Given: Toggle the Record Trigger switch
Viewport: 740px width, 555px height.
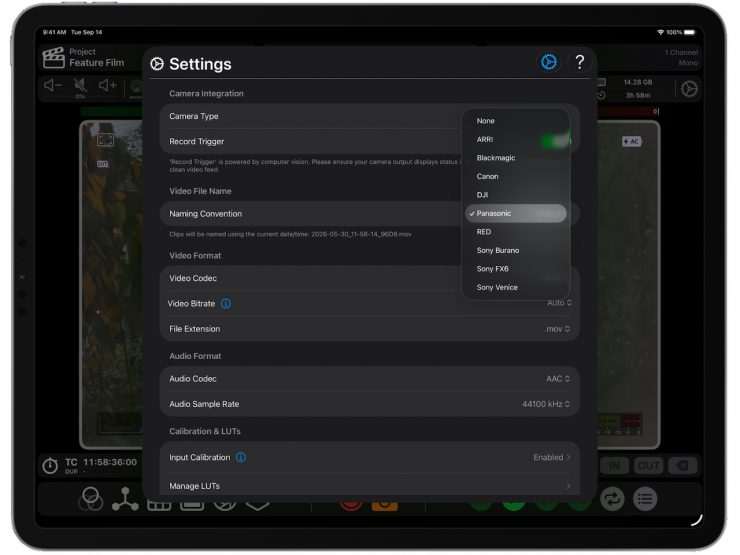Looking at the screenshot, I should (555, 141).
